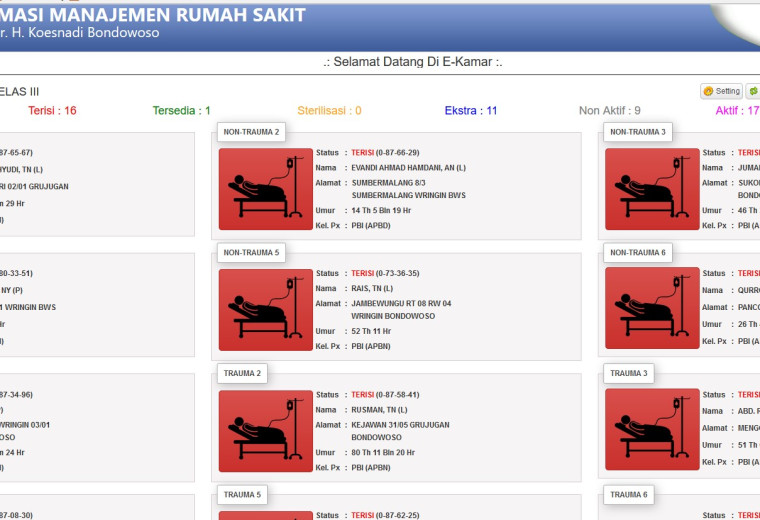Click the NON-TRAUMA 2 occupied bed icon
This screenshot has width=760, height=520.
coord(266,189)
